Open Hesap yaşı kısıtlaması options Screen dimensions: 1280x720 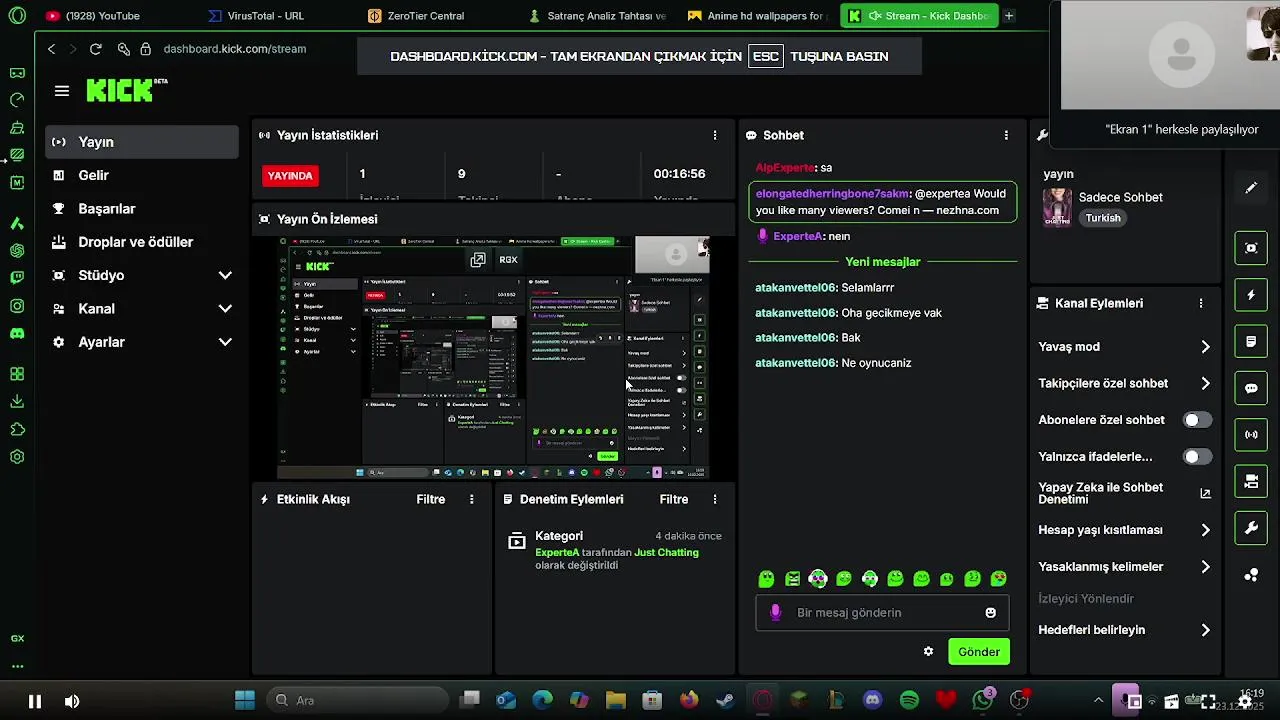(x=1125, y=530)
